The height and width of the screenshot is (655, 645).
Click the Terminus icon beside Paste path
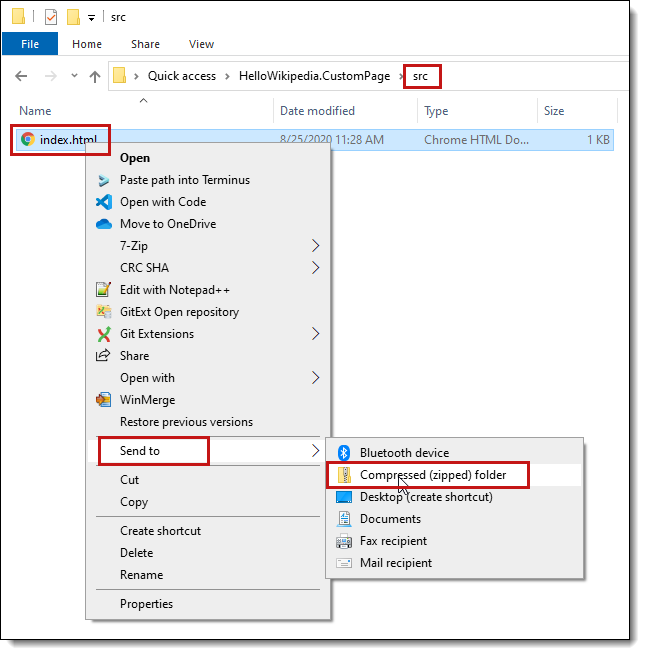pos(104,180)
